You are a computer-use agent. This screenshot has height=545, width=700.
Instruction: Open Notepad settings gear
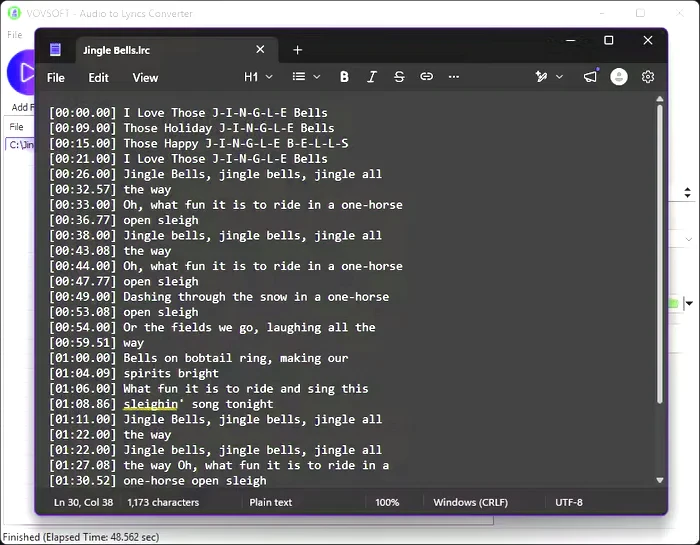[648, 77]
